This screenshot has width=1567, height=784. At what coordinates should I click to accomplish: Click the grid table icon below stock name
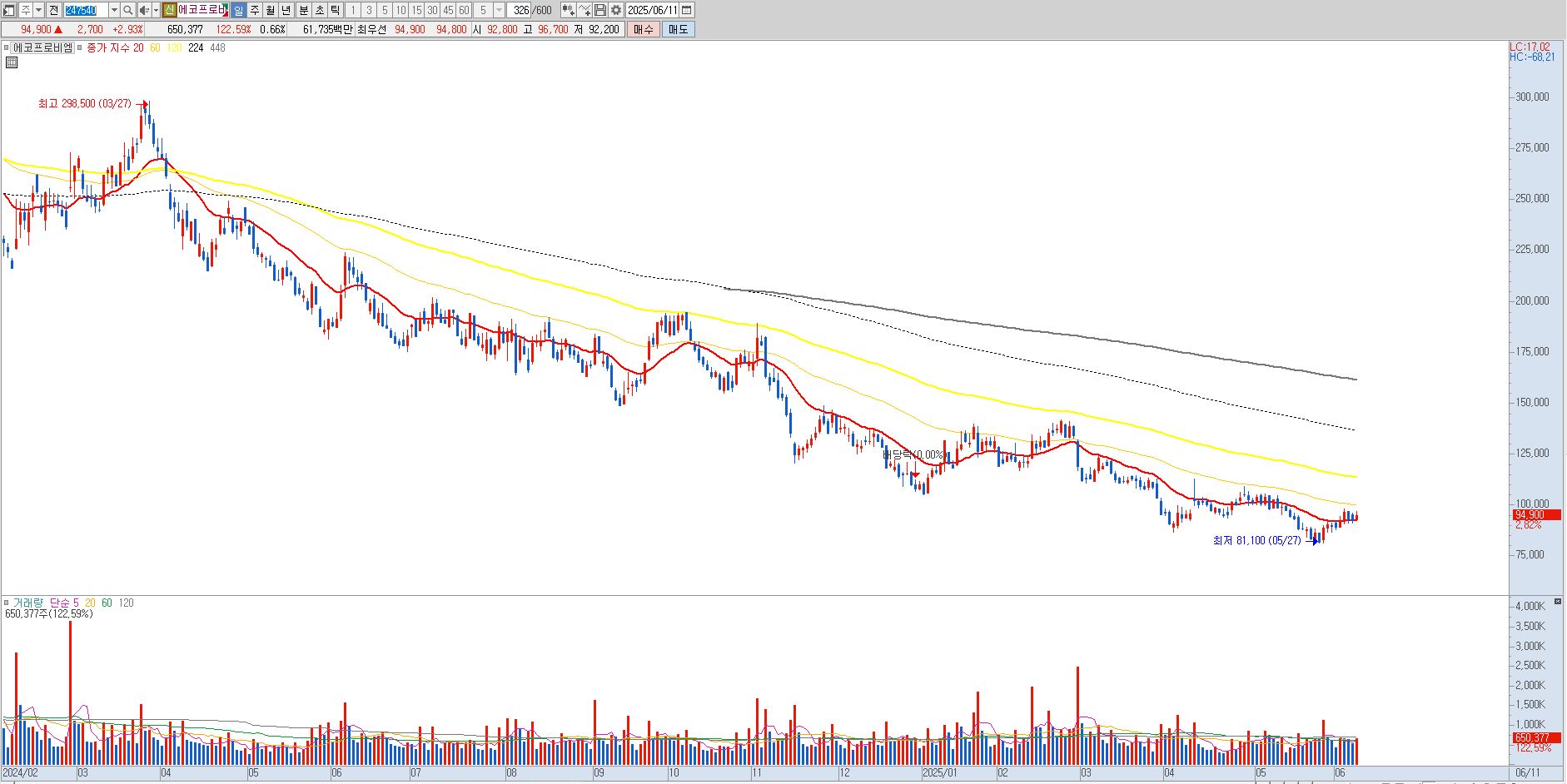(12, 62)
